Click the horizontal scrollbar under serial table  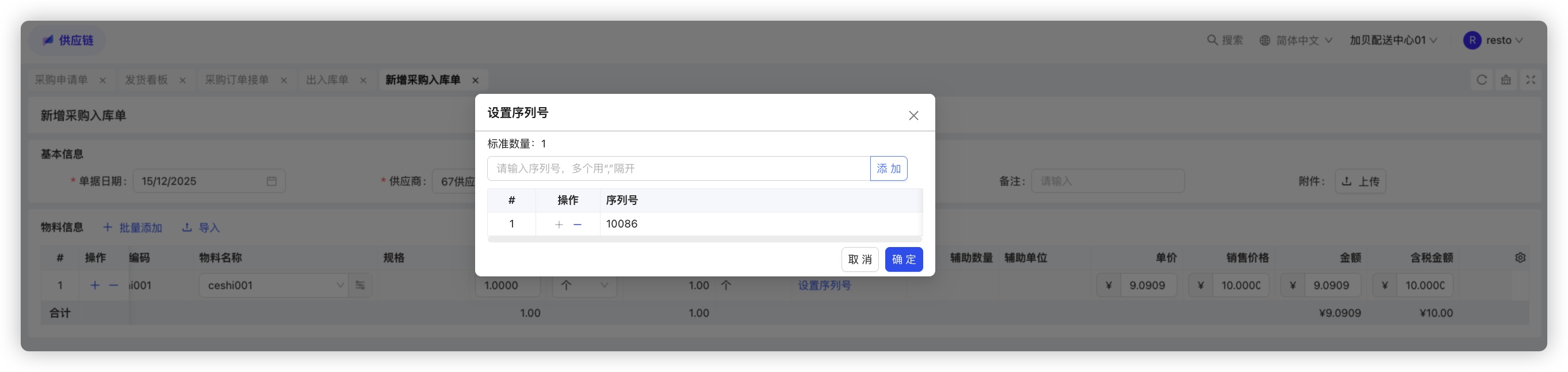pyautogui.click(x=704, y=239)
